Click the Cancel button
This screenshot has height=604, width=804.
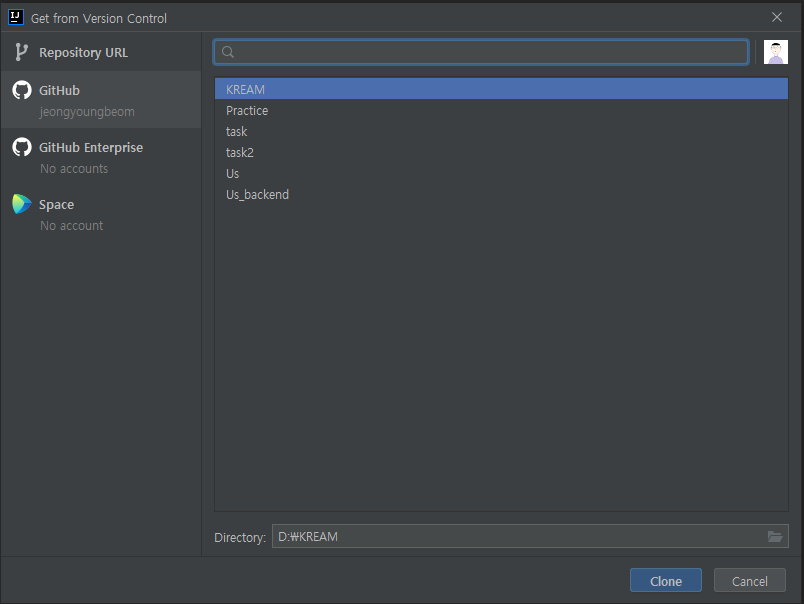[749, 580]
